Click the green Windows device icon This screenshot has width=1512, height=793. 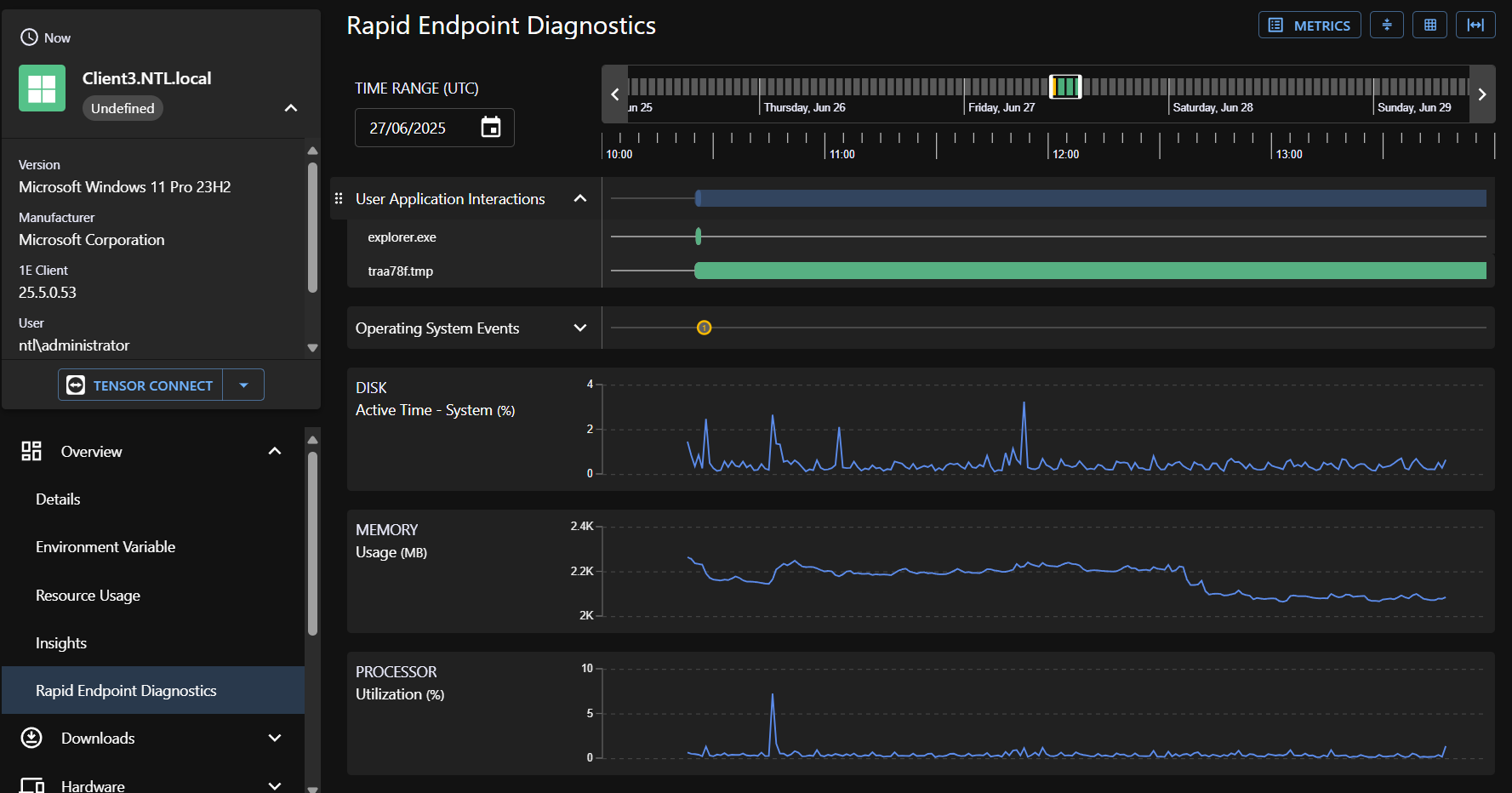[42, 88]
